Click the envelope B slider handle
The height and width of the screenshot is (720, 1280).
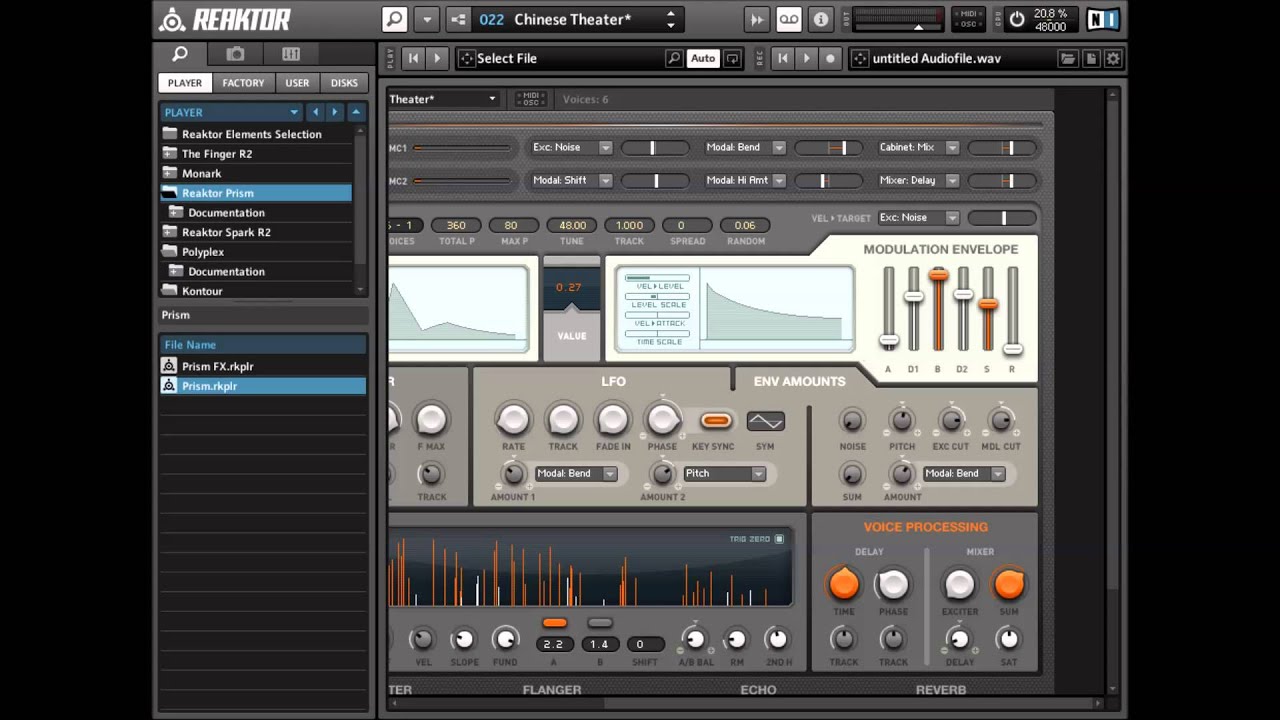(938, 274)
